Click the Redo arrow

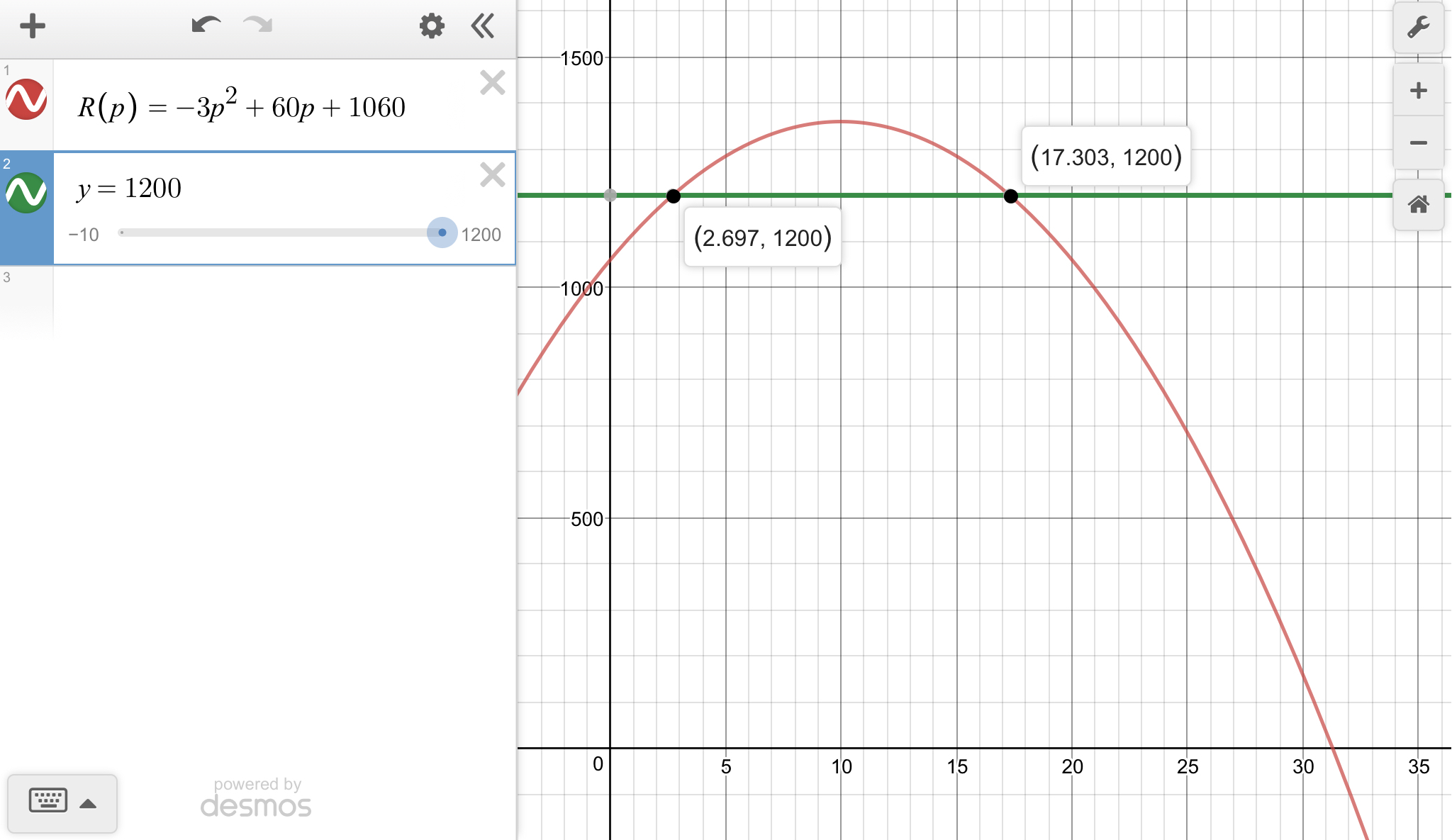(257, 26)
